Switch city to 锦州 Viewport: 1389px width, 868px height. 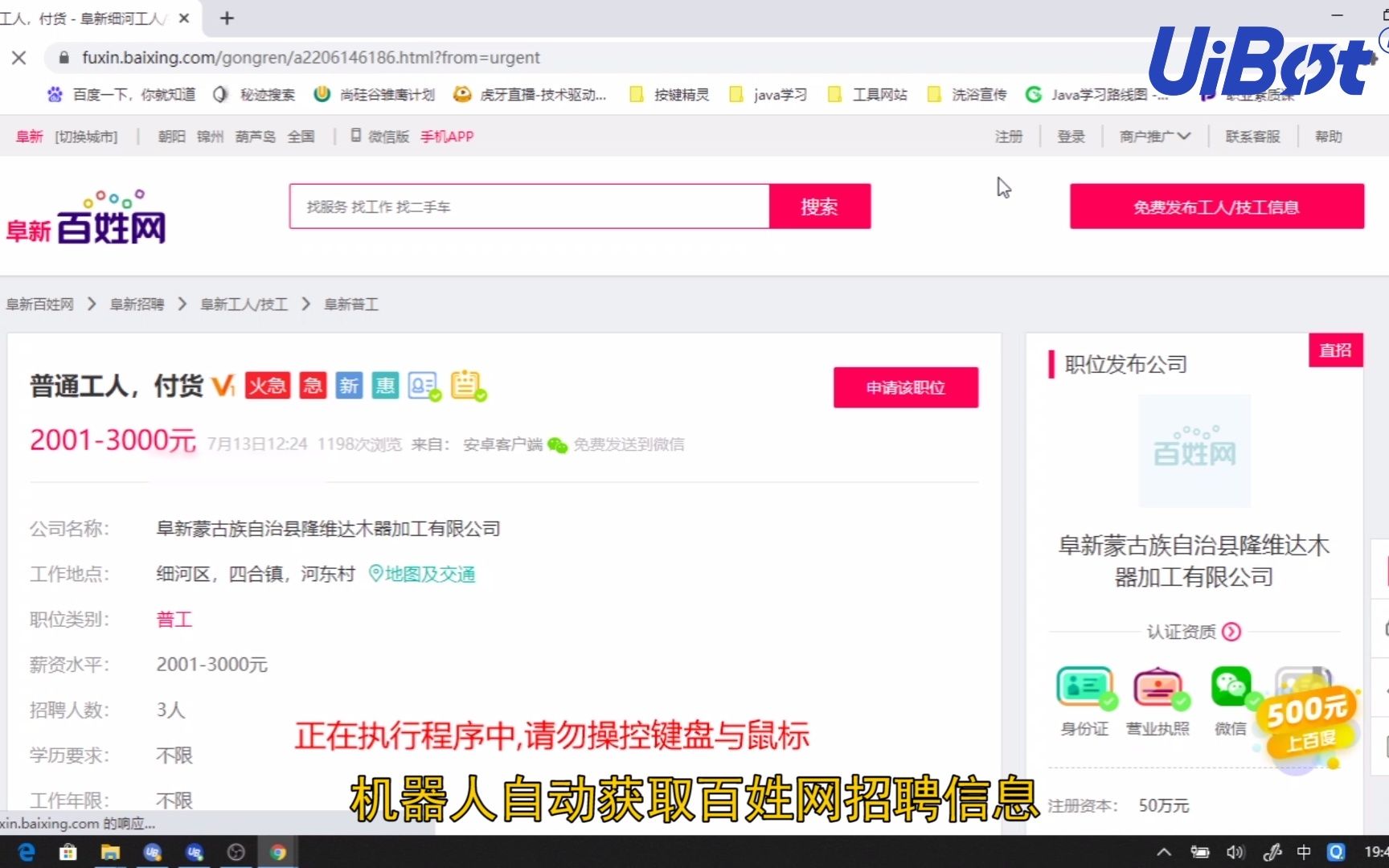coord(210,137)
